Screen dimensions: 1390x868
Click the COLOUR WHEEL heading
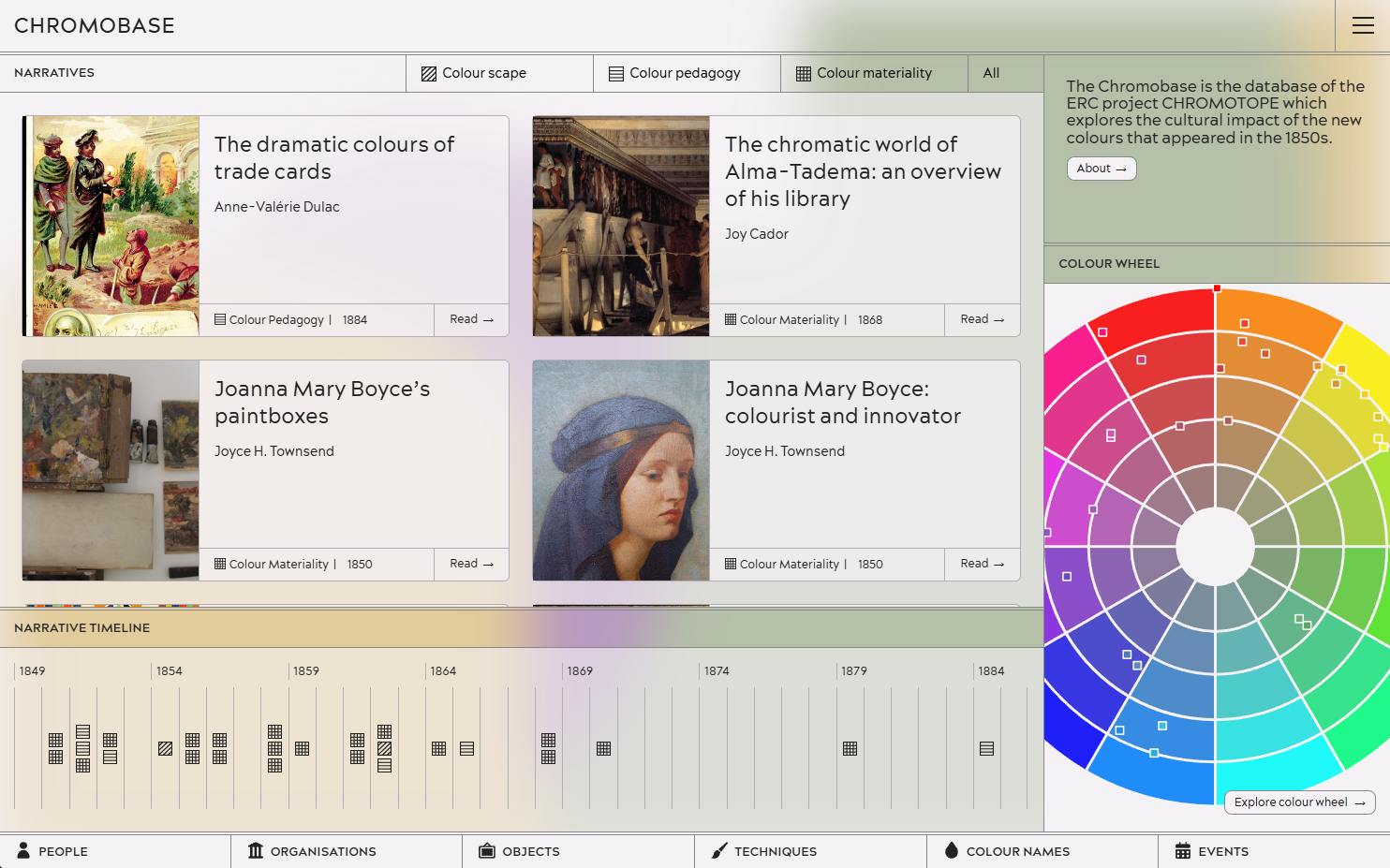pyautogui.click(x=1109, y=264)
